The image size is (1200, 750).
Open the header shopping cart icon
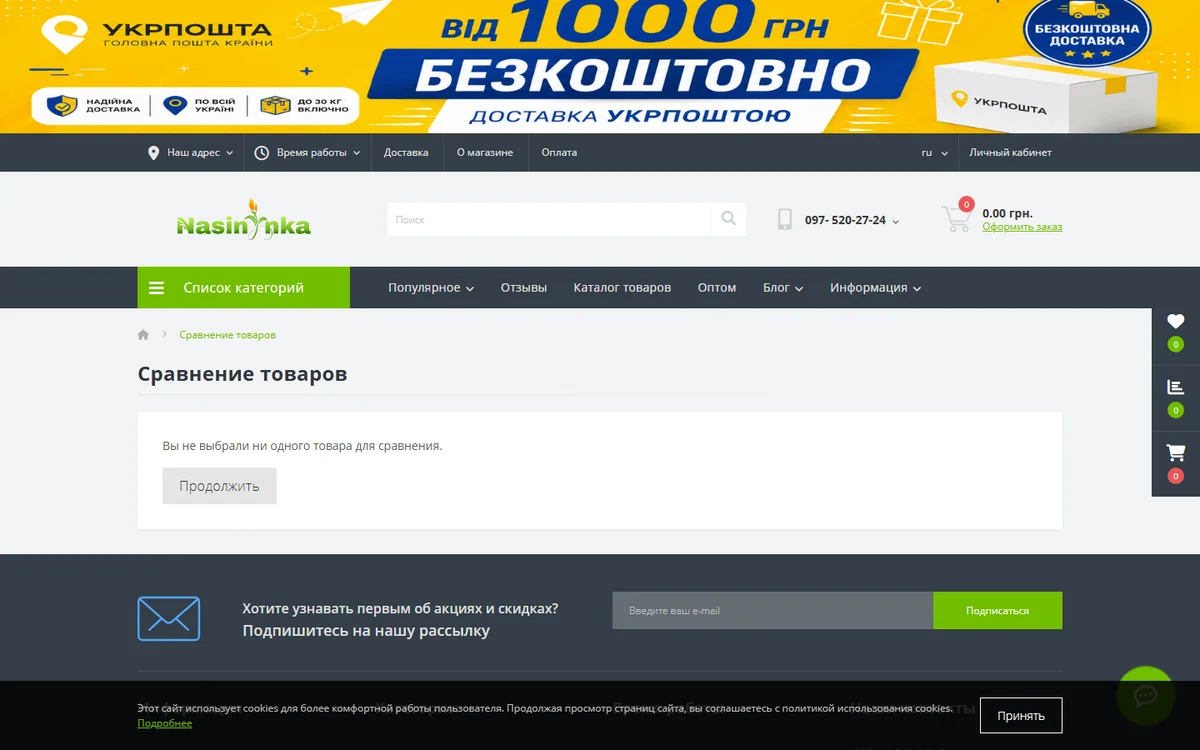point(956,218)
